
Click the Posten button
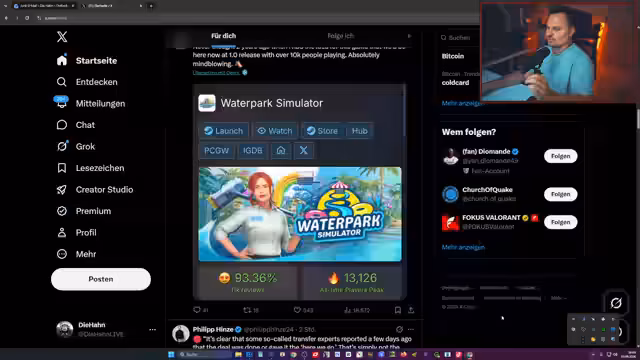[x=101, y=279]
